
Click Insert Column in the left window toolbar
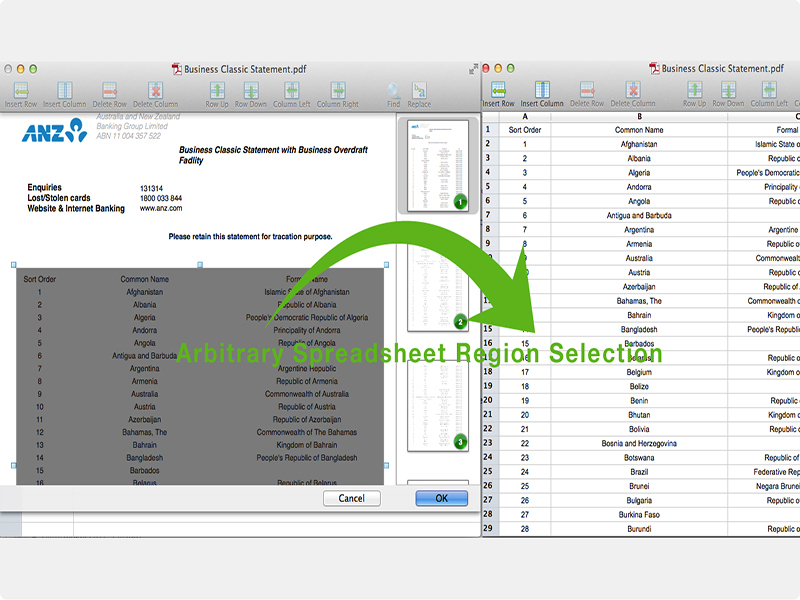click(65, 94)
